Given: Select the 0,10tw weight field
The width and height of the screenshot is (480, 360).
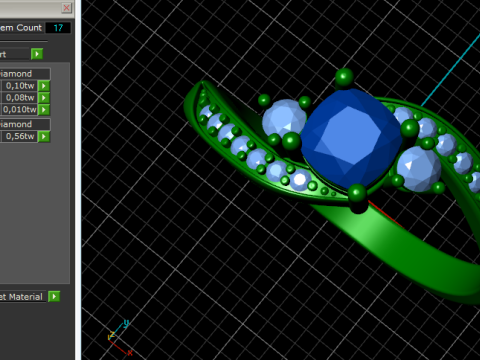Looking at the screenshot, I should click(x=19, y=86).
